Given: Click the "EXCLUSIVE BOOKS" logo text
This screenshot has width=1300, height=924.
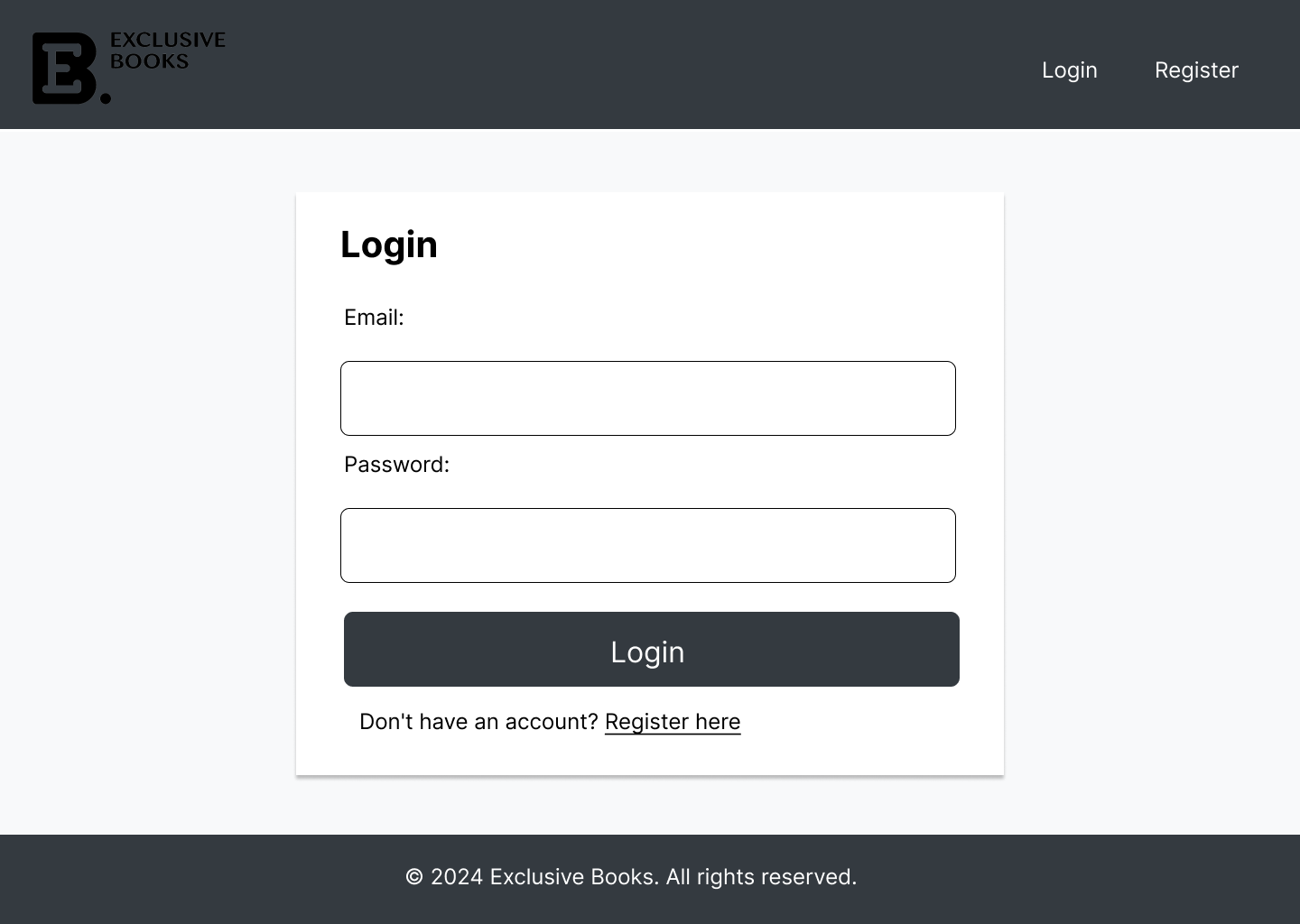Looking at the screenshot, I should [x=167, y=51].
